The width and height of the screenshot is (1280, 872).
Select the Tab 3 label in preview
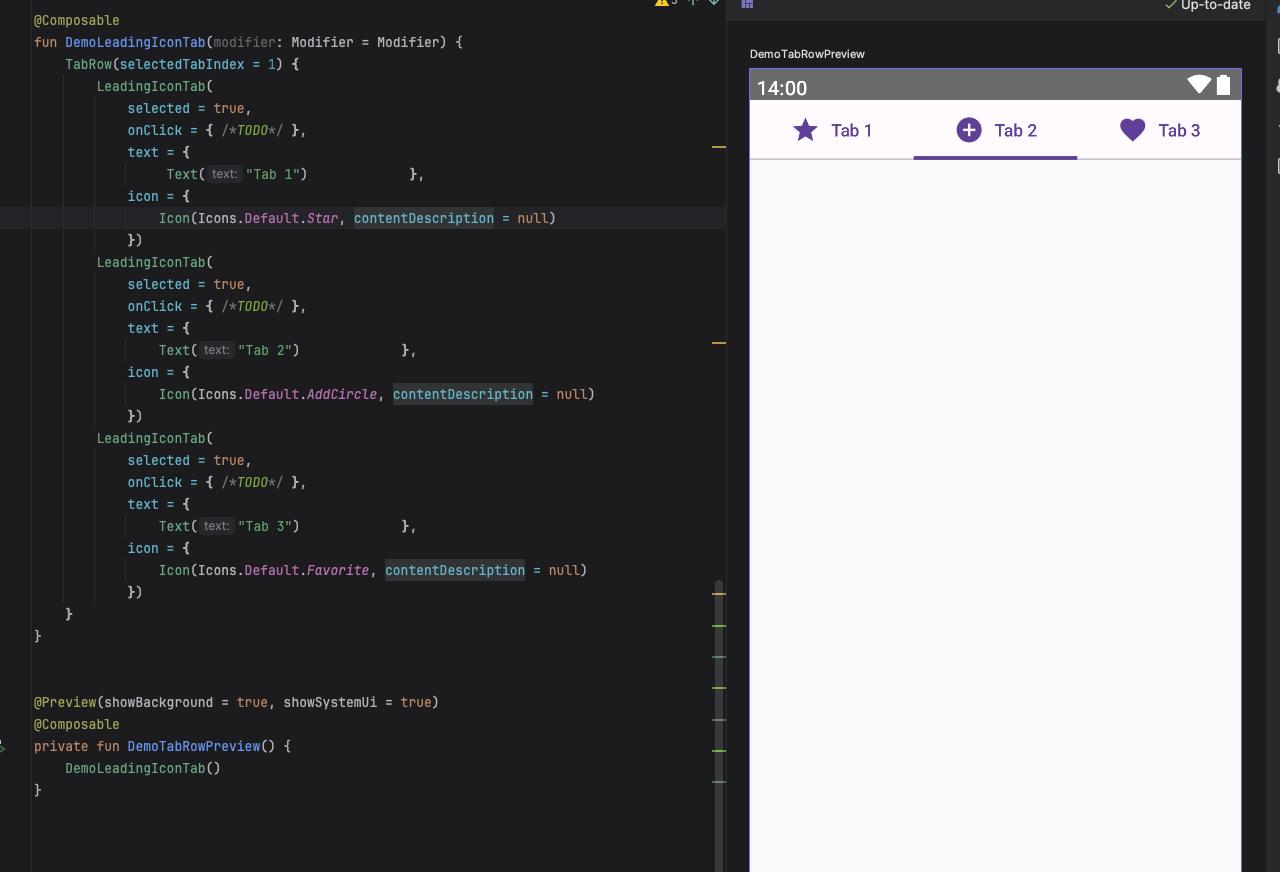pos(1179,131)
